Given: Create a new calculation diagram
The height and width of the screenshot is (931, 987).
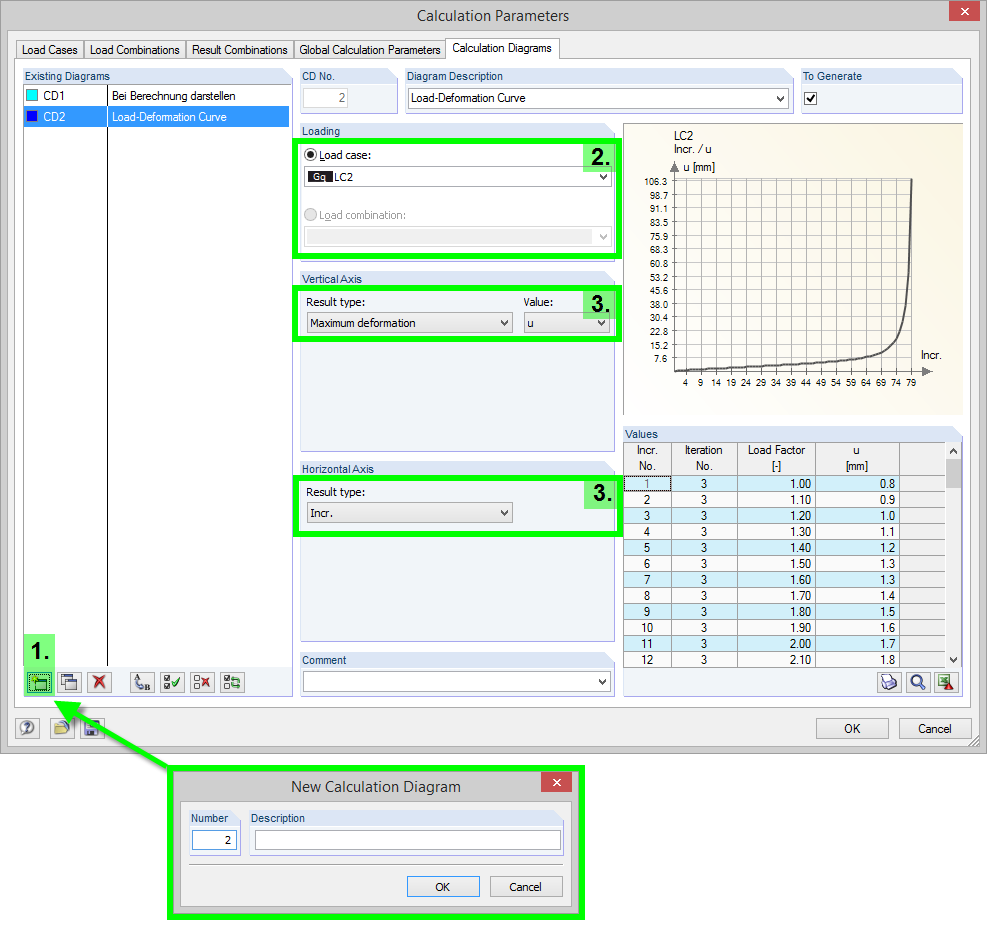Looking at the screenshot, I should point(40,682).
